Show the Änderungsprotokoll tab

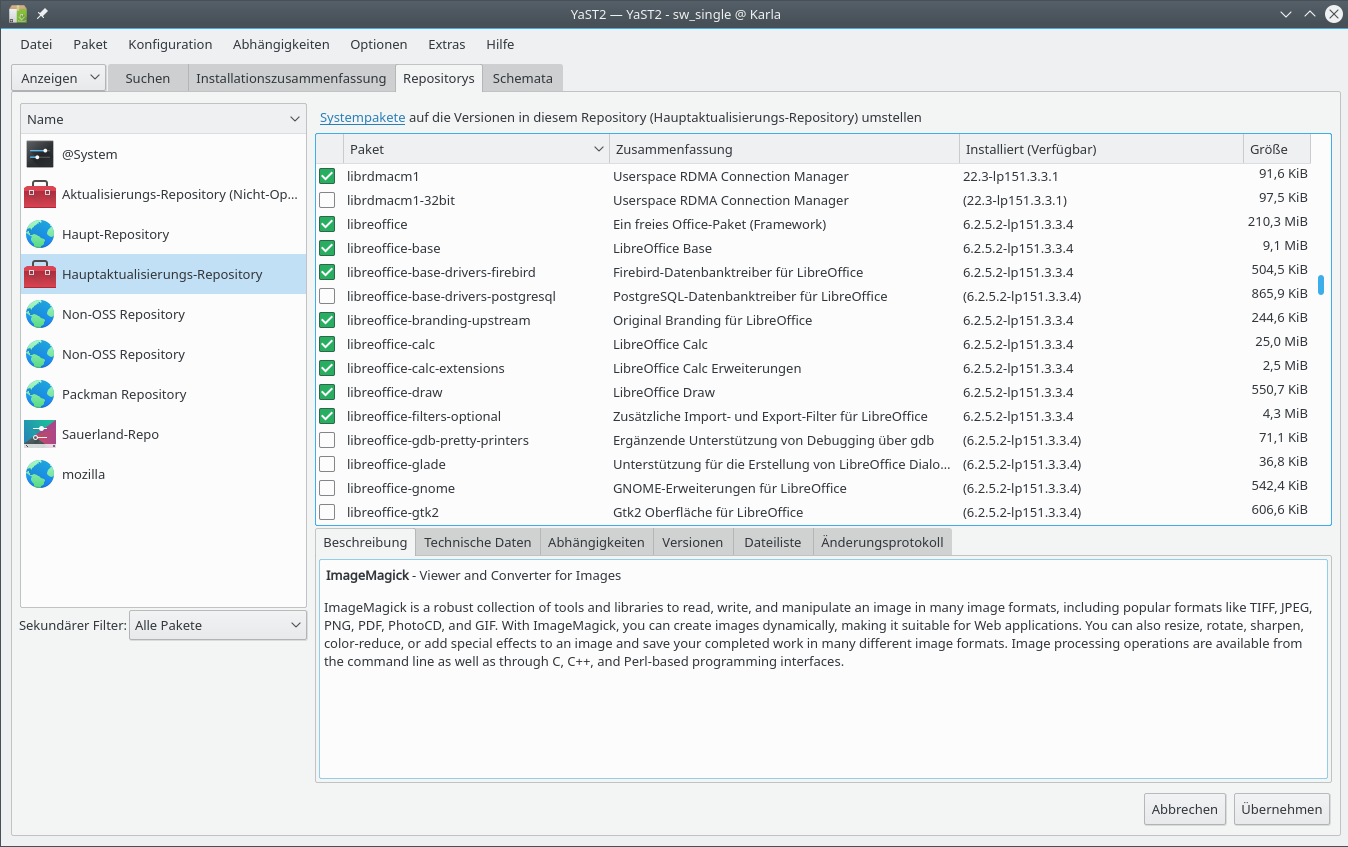tap(882, 542)
